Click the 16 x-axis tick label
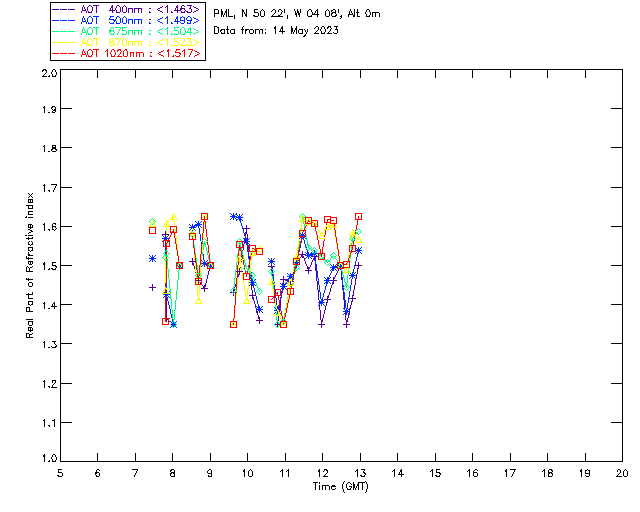Viewport: 640px width, 512px height. point(473,473)
